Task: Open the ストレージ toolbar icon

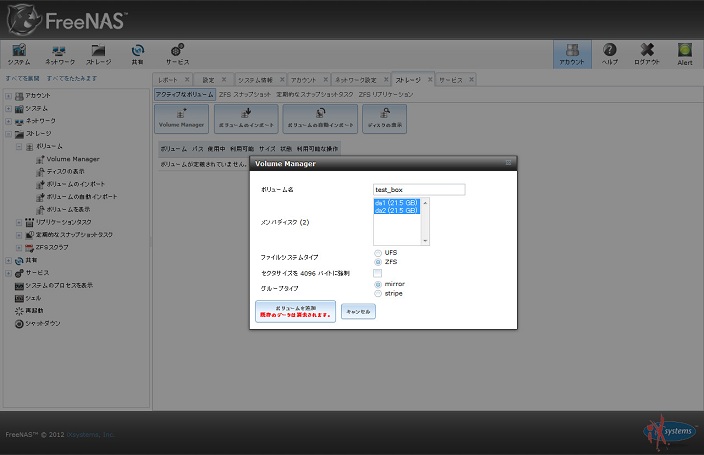Action: click(98, 54)
